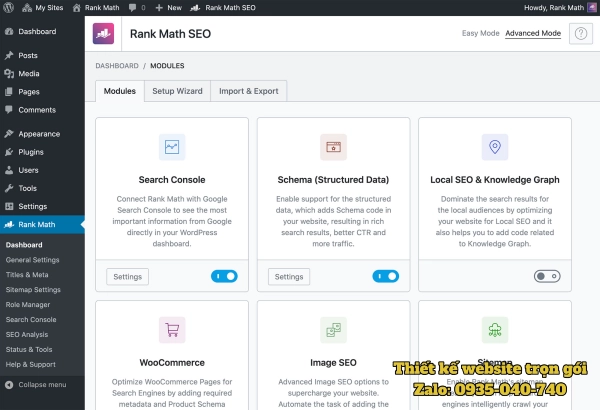
Task: Disable the Schema module toggle
Action: [386, 276]
